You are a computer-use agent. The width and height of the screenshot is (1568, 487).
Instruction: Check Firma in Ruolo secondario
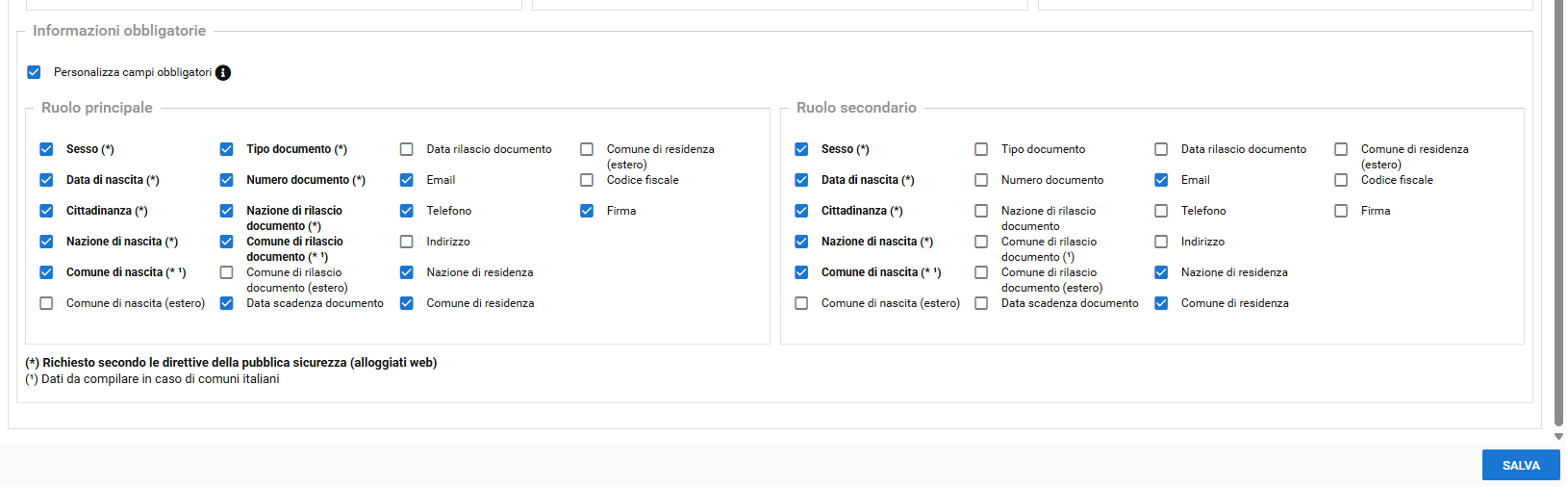(x=1341, y=211)
